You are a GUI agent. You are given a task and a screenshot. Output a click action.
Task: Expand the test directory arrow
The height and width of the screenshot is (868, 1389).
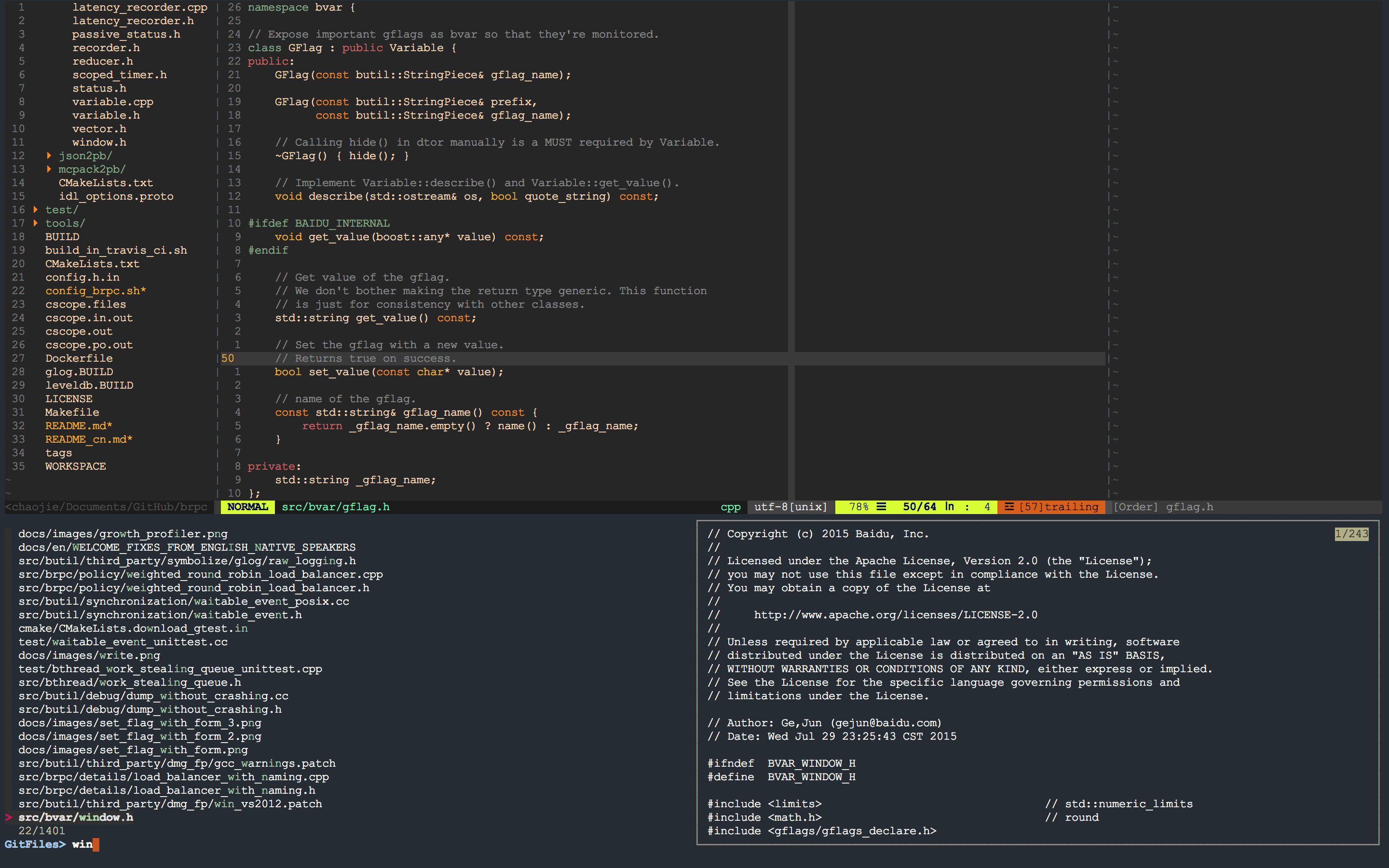tap(36, 210)
